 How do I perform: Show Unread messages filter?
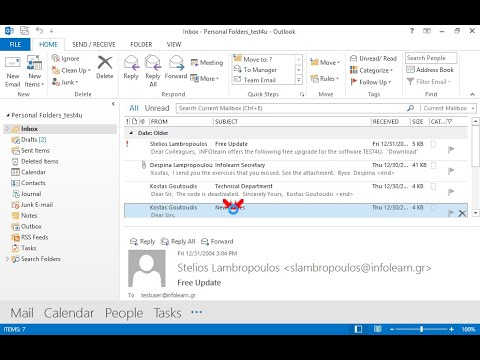[157, 108]
